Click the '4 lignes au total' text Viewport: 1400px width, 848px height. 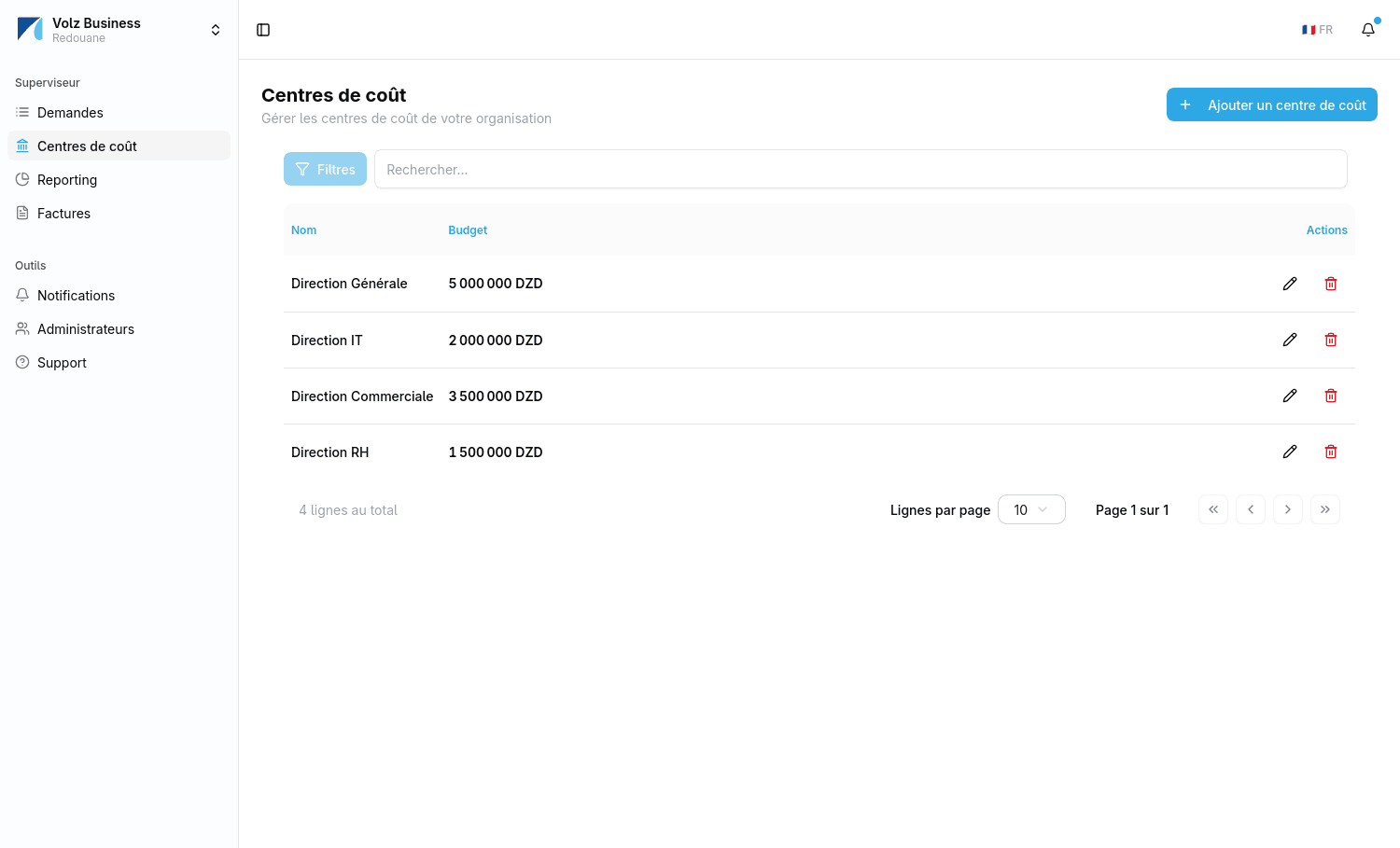pyautogui.click(x=348, y=510)
